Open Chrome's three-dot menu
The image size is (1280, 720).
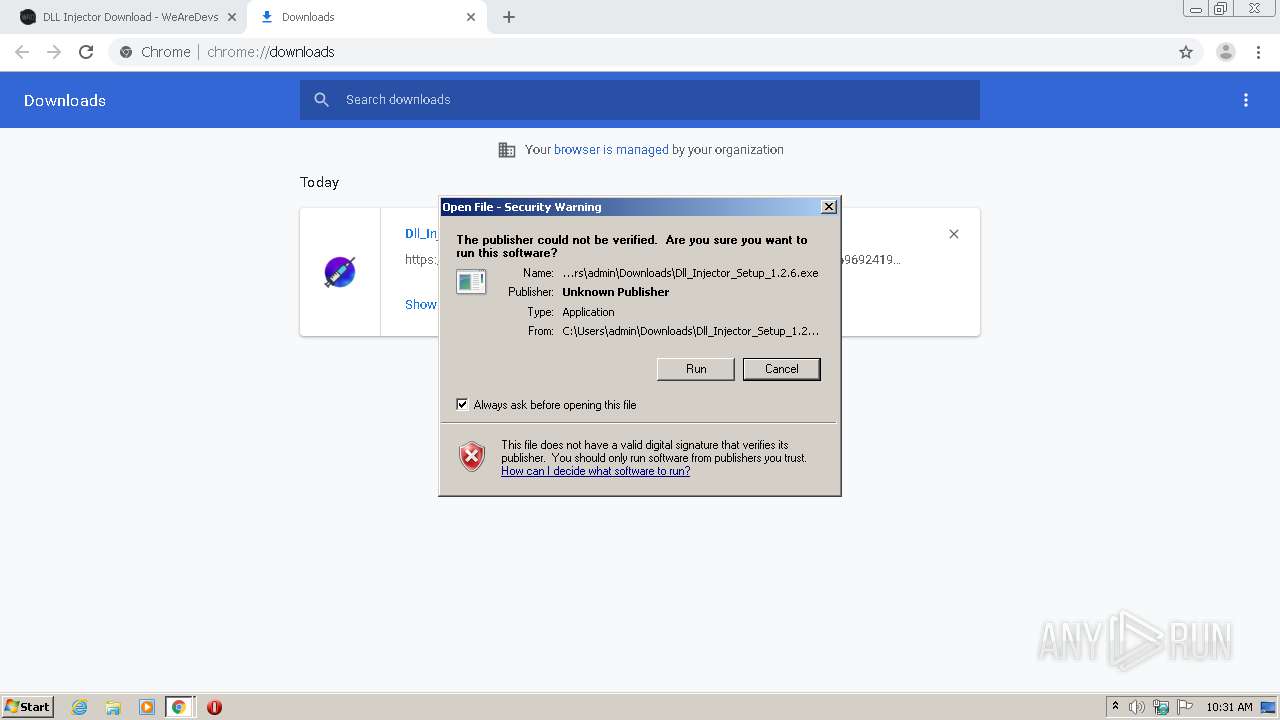pos(1258,52)
